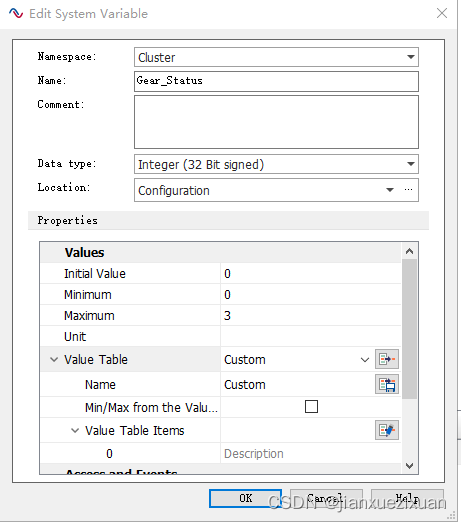Image resolution: width=461 pixels, height=522 pixels.
Task: Click the Maximum value cell showing 3
Action: click(311, 315)
